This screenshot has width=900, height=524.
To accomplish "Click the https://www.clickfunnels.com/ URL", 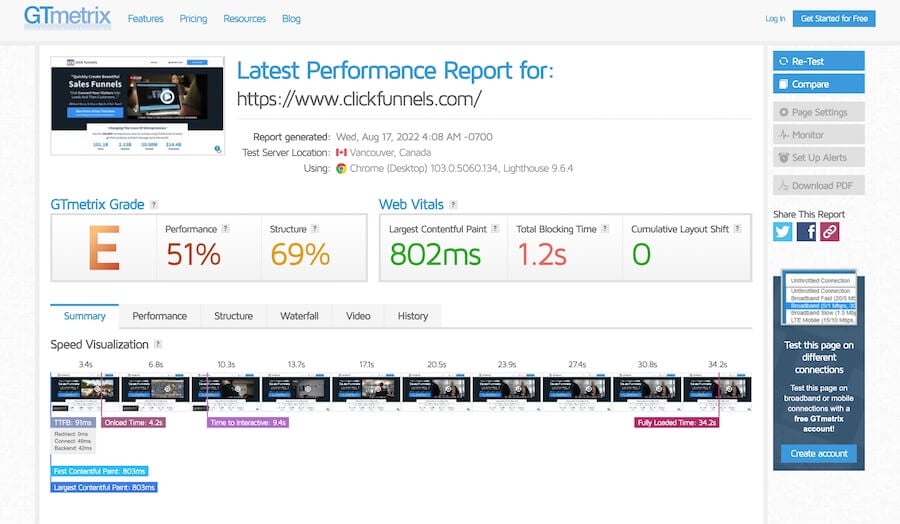I will 359,99.
